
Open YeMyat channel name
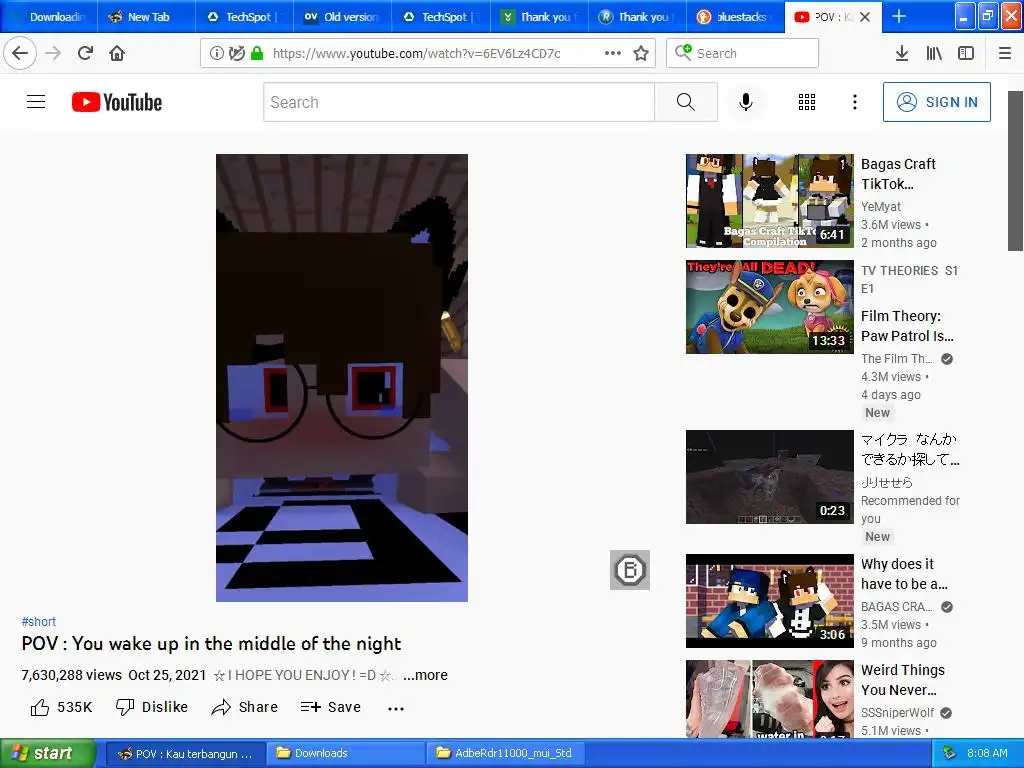point(880,206)
